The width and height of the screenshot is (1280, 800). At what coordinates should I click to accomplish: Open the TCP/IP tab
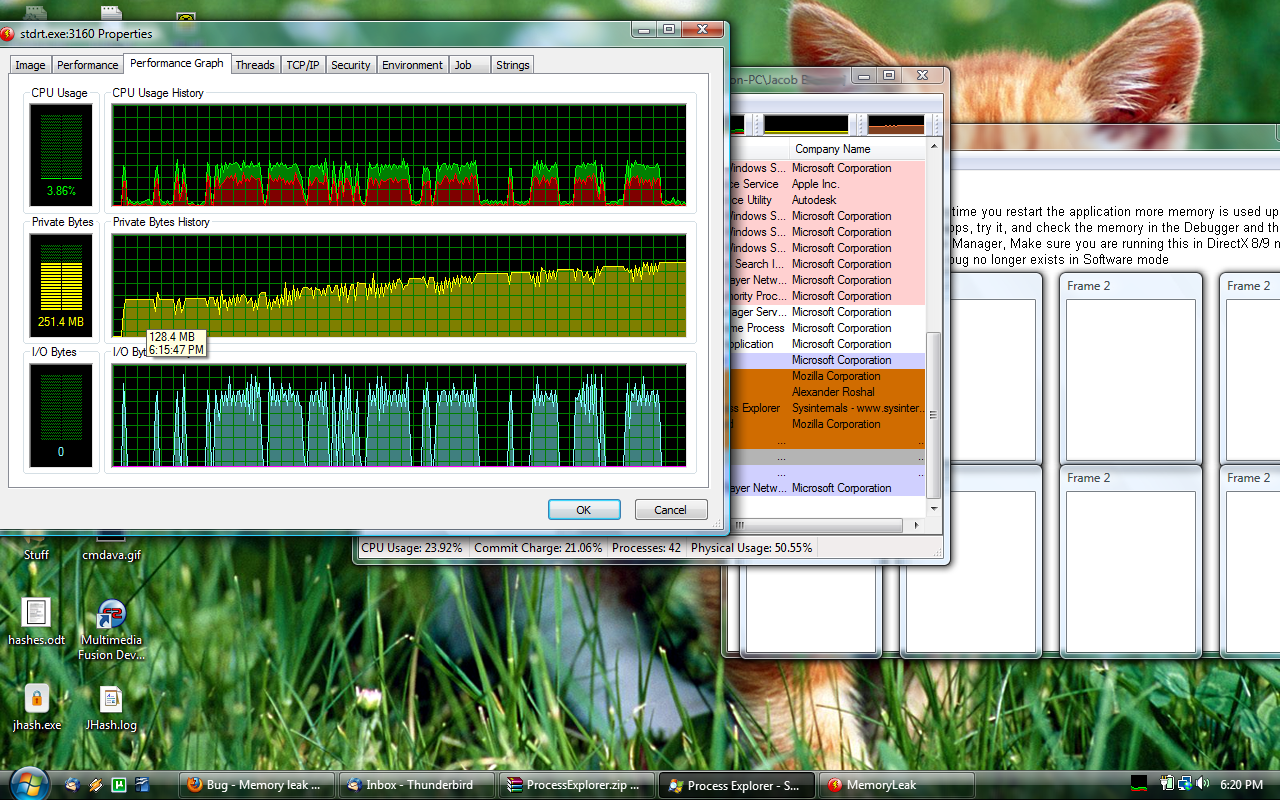click(x=303, y=65)
